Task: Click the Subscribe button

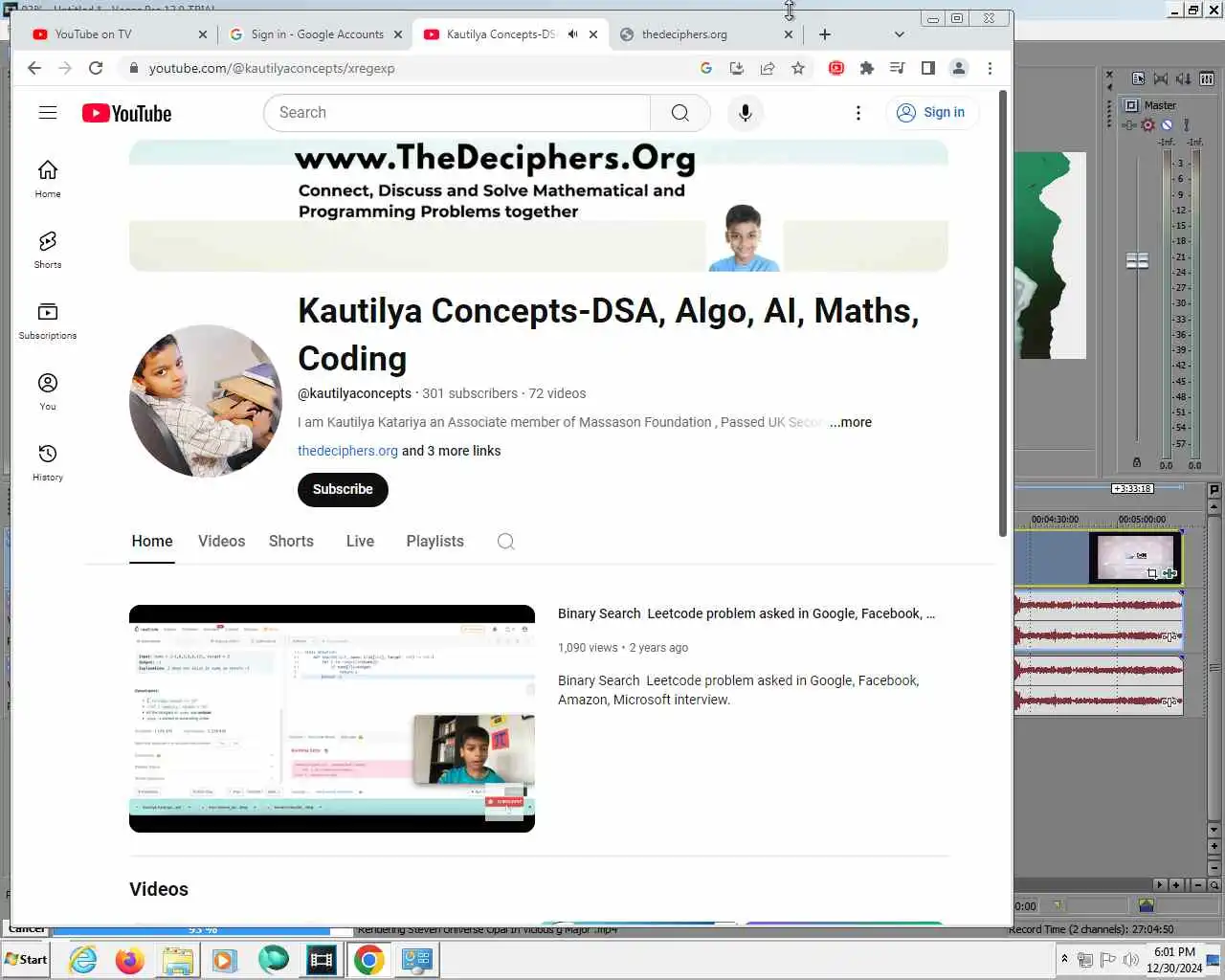Action: point(343,489)
